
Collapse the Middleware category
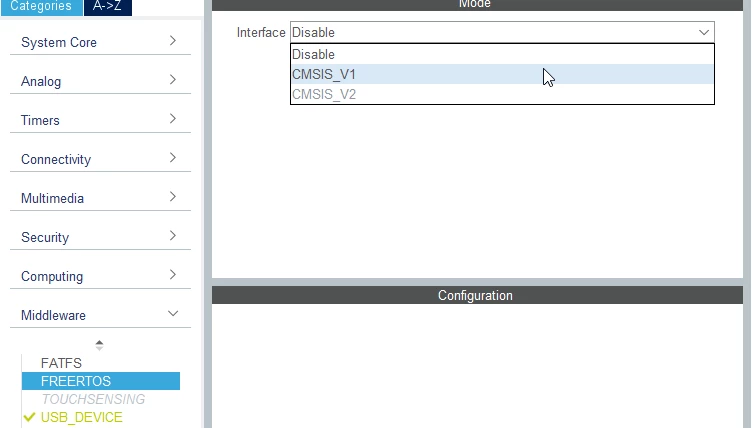click(x=100, y=315)
